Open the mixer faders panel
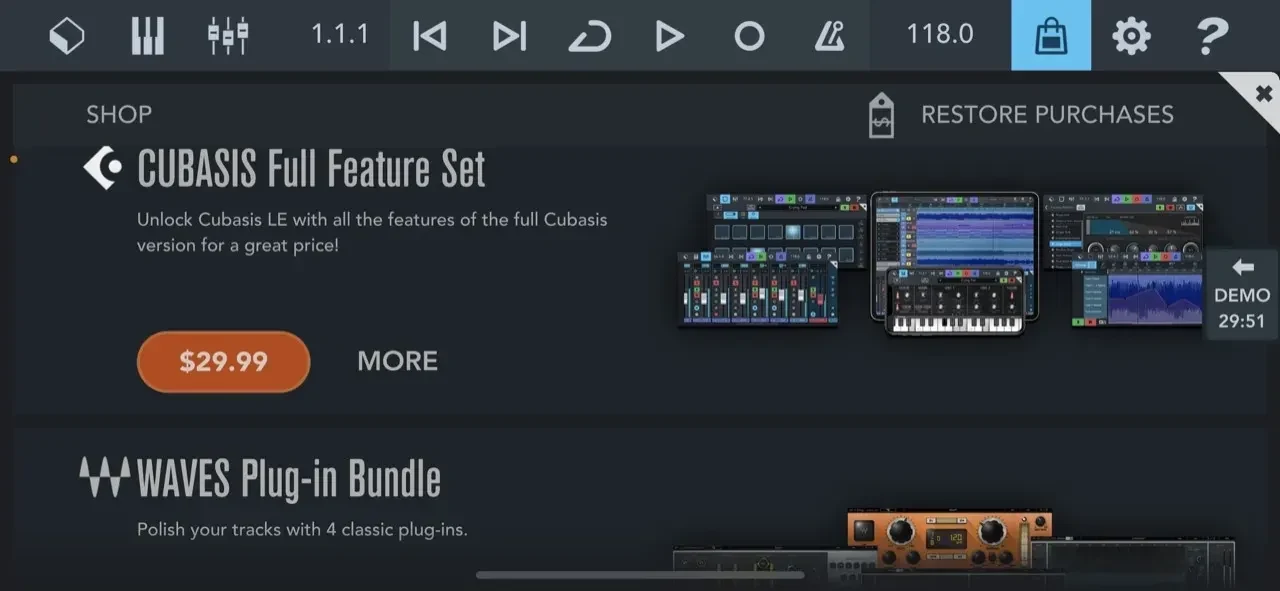The image size is (1280, 591). [x=228, y=36]
